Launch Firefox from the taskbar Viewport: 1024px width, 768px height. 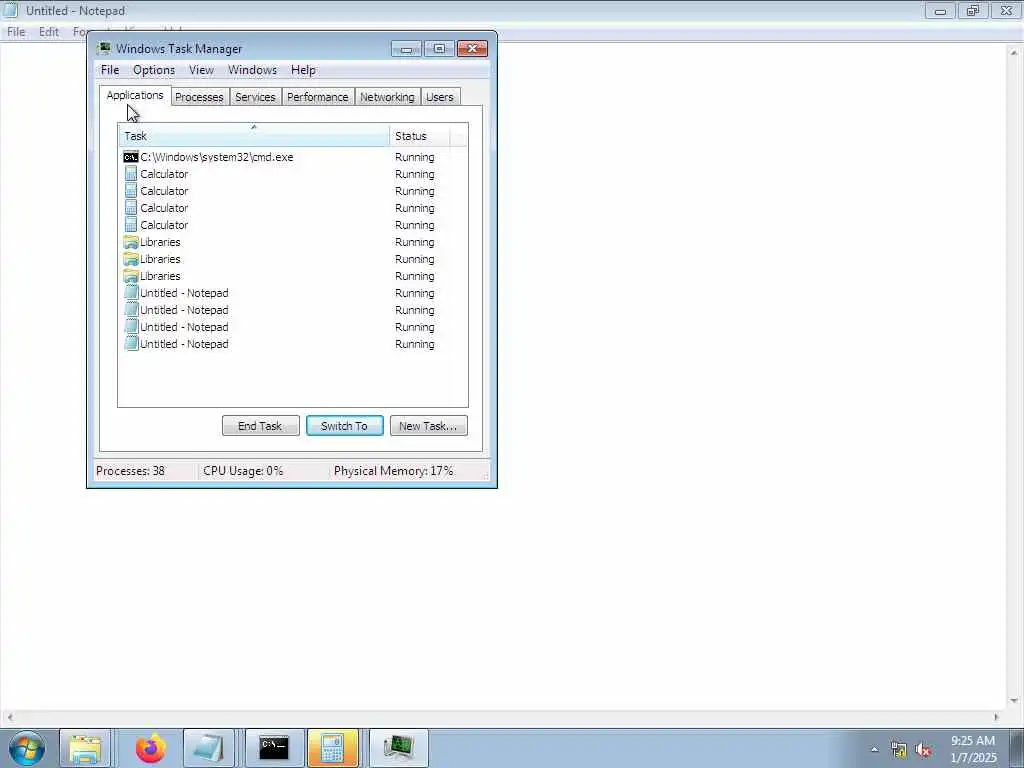(x=150, y=748)
